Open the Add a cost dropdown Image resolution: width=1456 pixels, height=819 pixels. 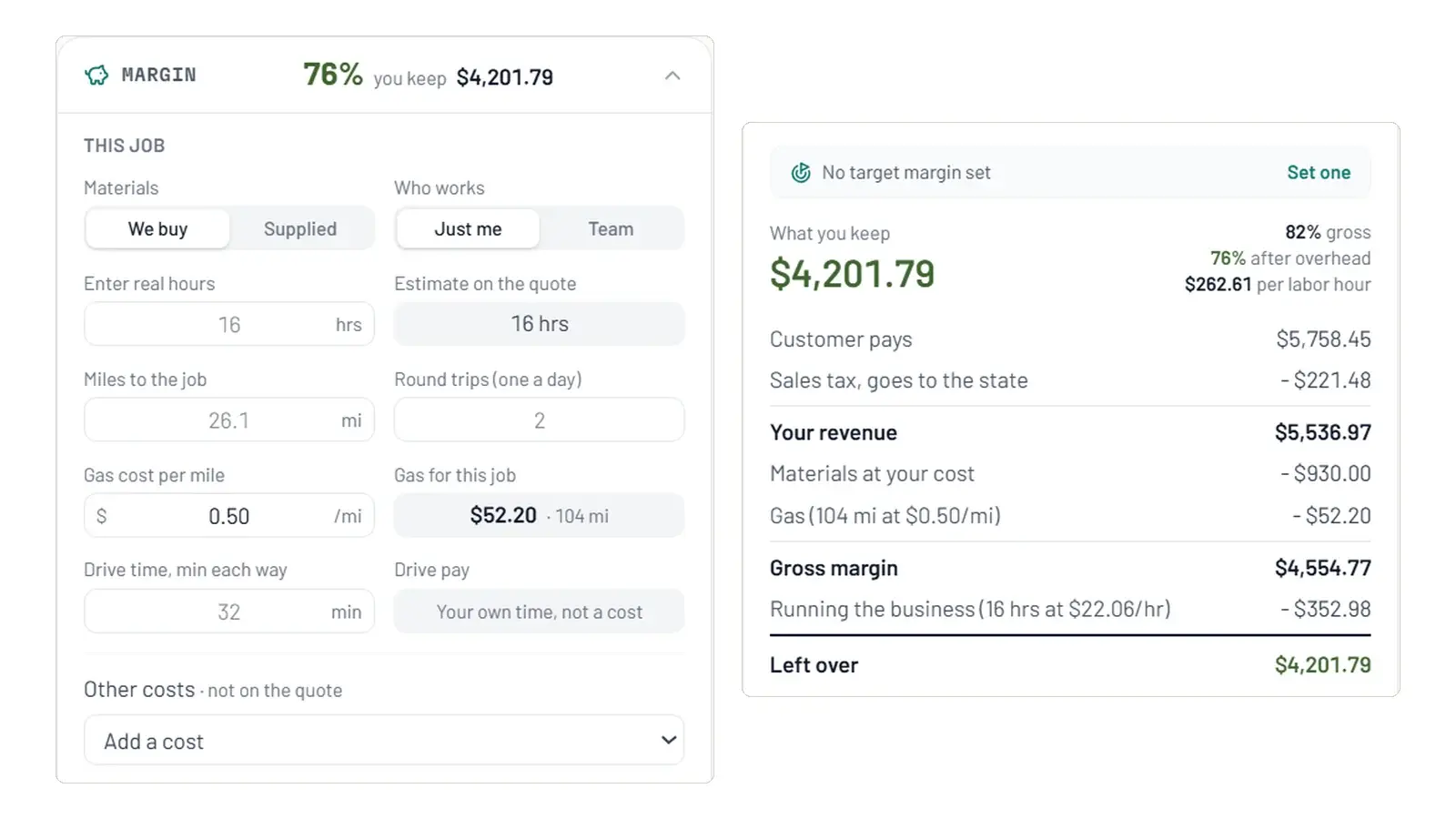(x=384, y=741)
